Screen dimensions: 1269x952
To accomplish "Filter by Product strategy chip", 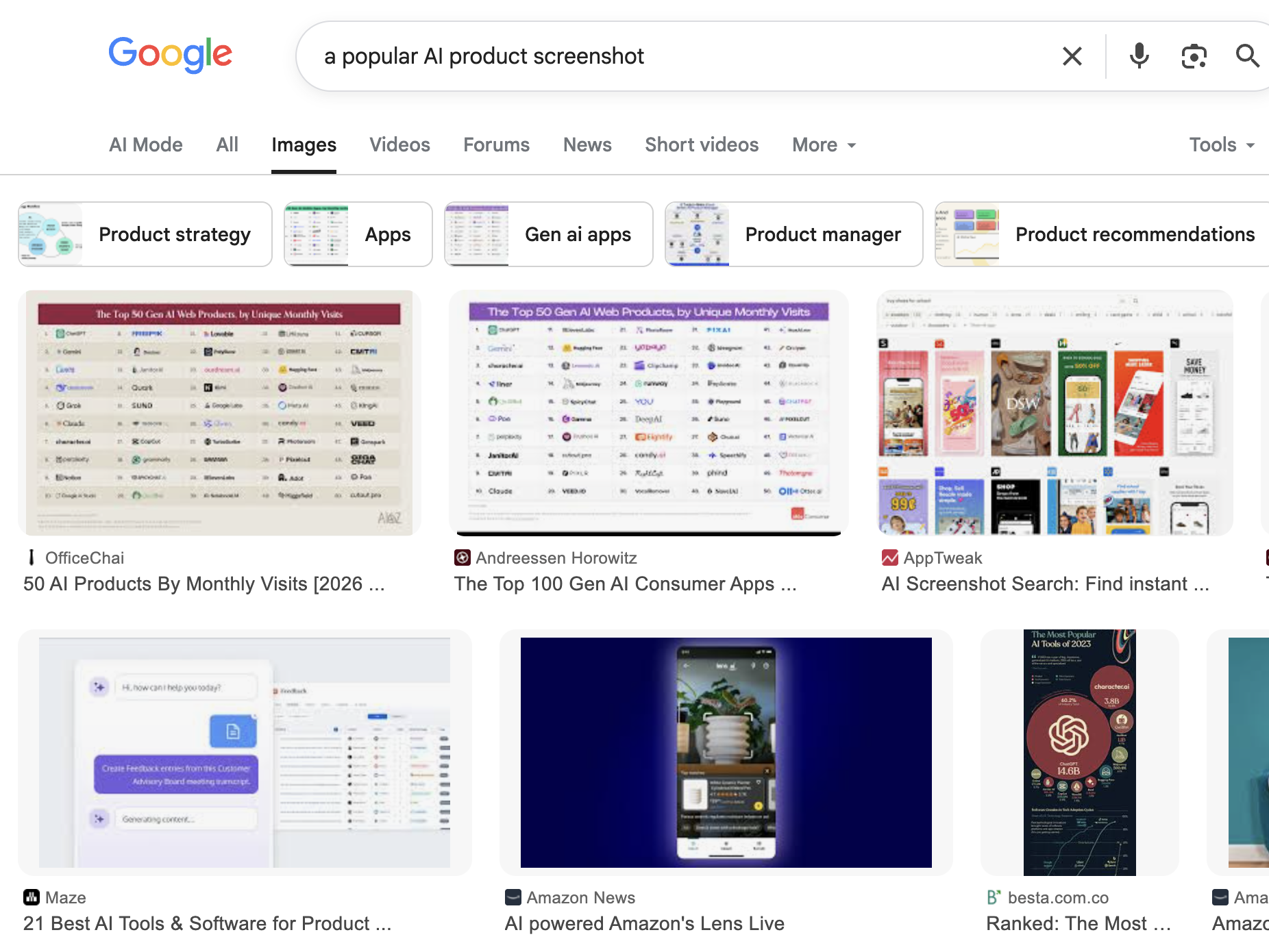I will pos(145,234).
